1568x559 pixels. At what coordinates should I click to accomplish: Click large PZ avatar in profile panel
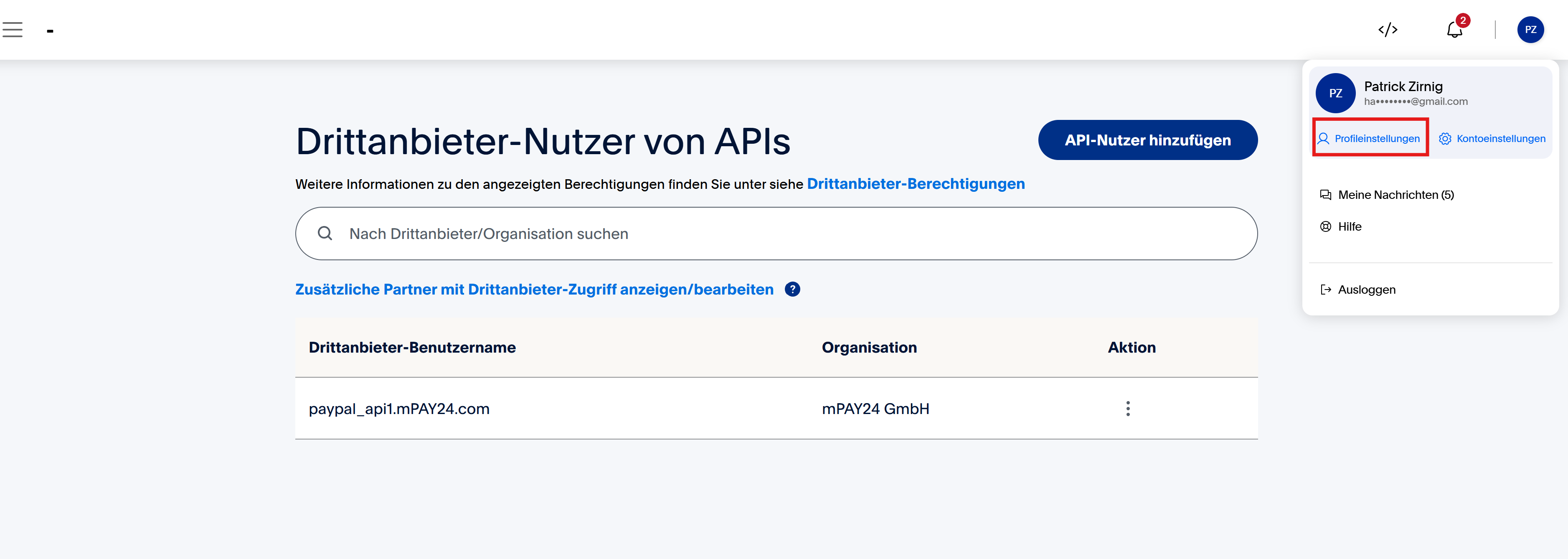(1335, 93)
